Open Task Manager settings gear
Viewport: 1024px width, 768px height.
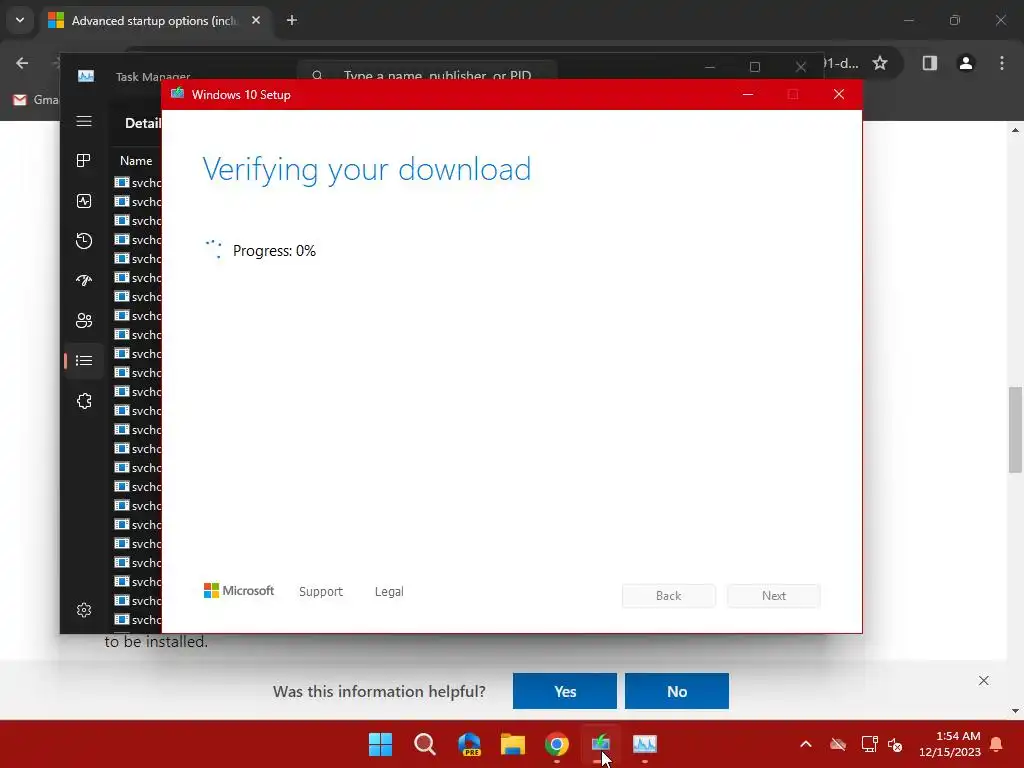pyautogui.click(x=84, y=610)
